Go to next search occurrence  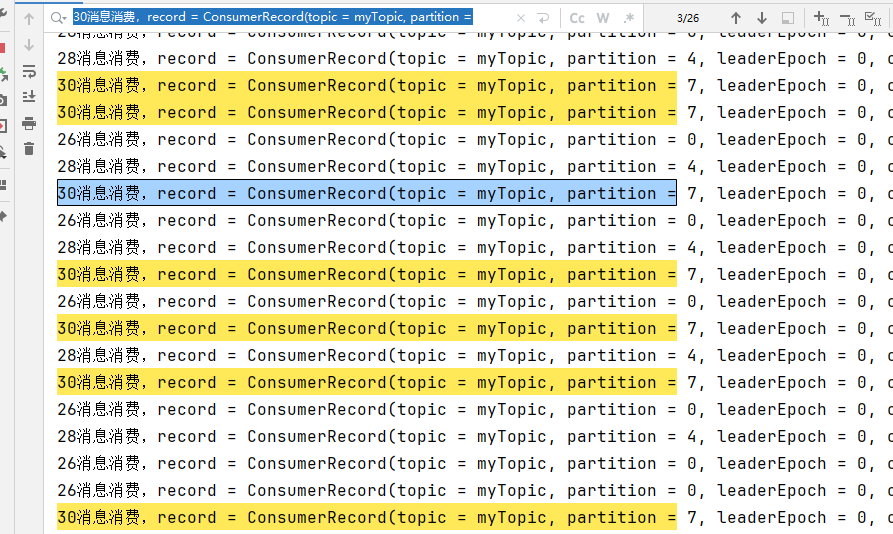pyautogui.click(x=761, y=18)
